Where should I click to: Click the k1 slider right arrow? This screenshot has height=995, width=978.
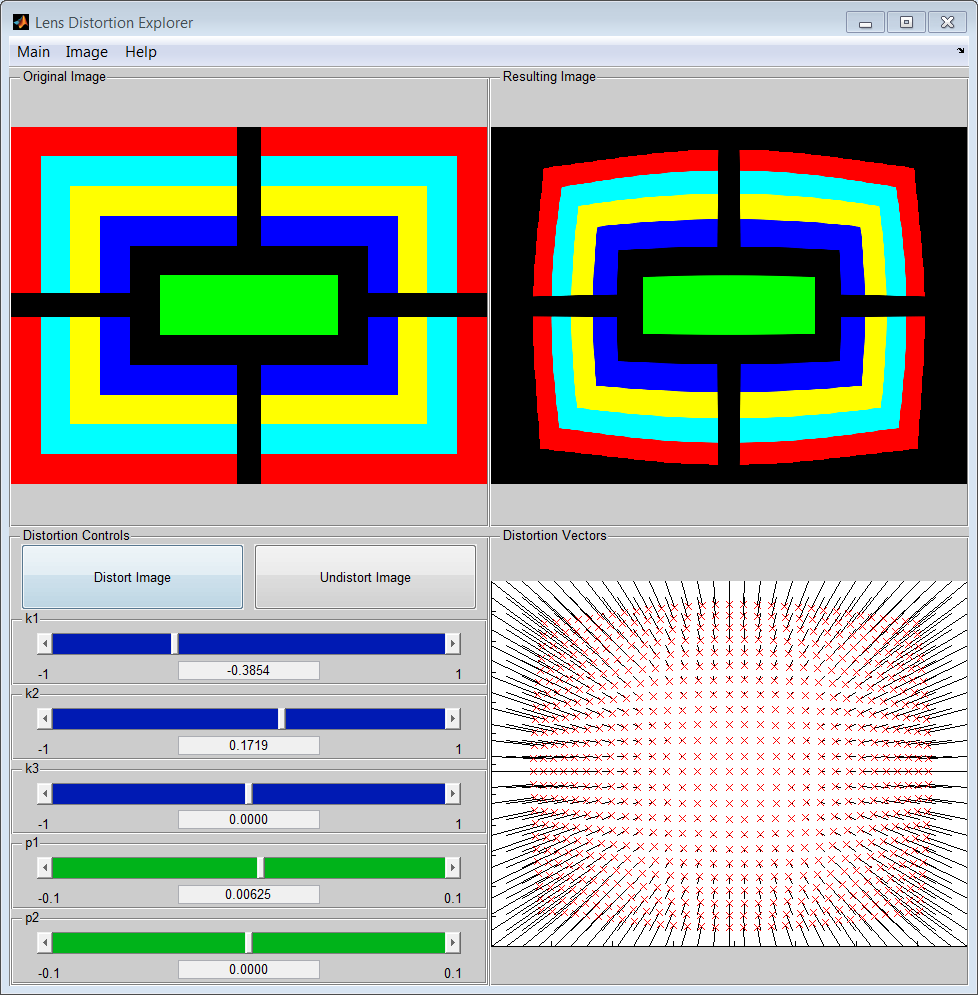[x=453, y=643]
